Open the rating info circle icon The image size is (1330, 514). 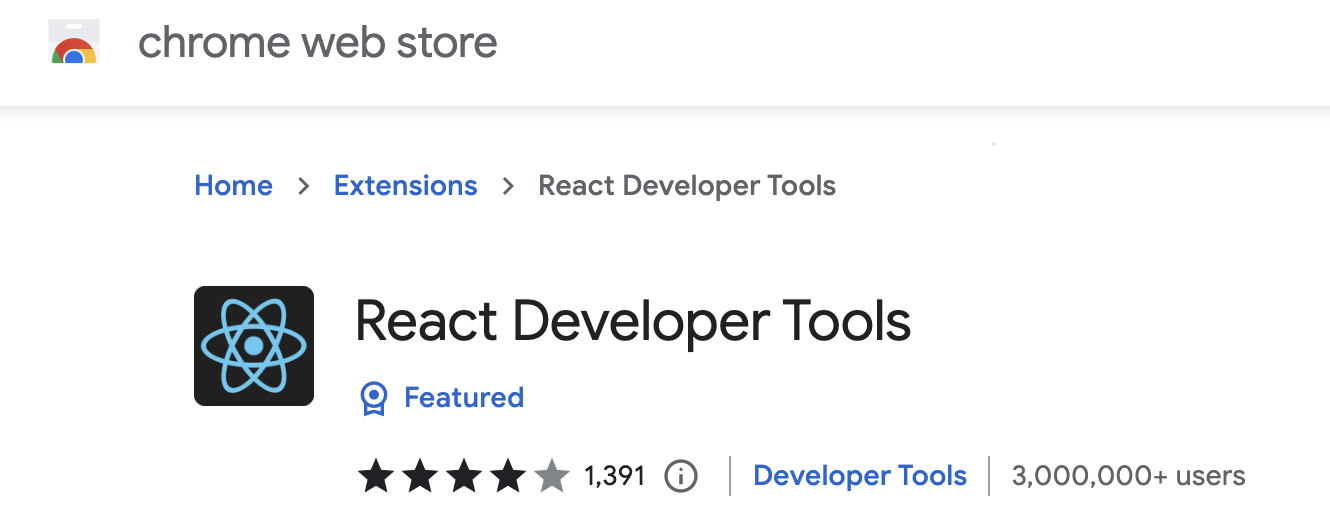681,476
